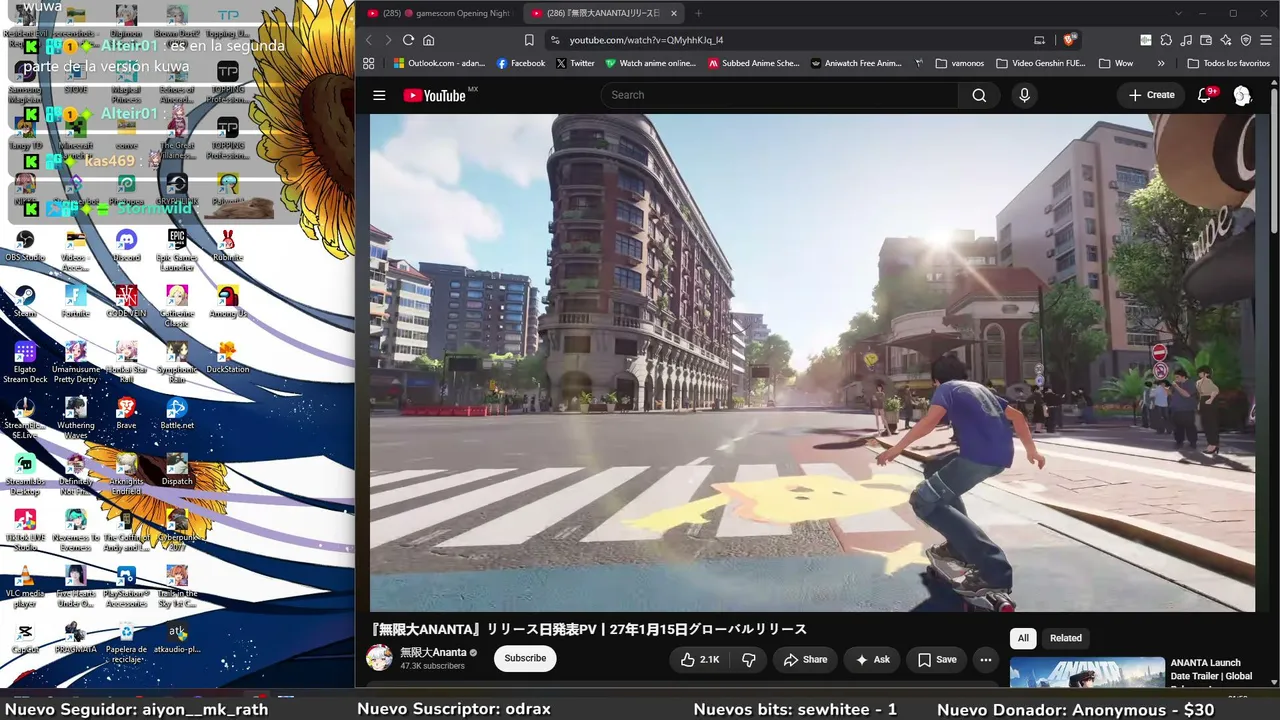
Task: Open the Aniwatch Free Anime bookmark
Action: pyautogui.click(x=856, y=63)
